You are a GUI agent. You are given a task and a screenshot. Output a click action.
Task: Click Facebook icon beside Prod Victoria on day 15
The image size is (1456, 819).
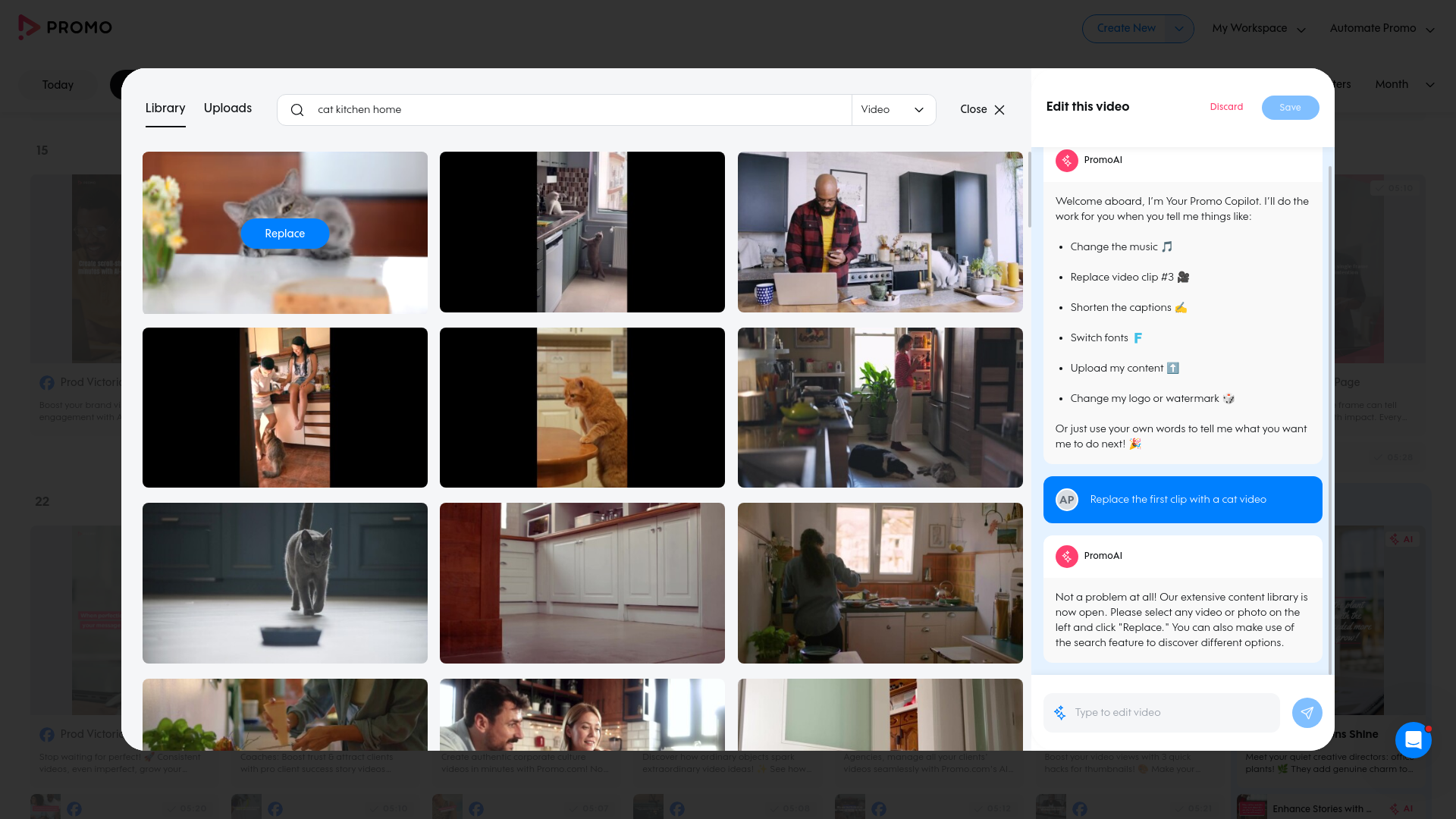[47, 383]
